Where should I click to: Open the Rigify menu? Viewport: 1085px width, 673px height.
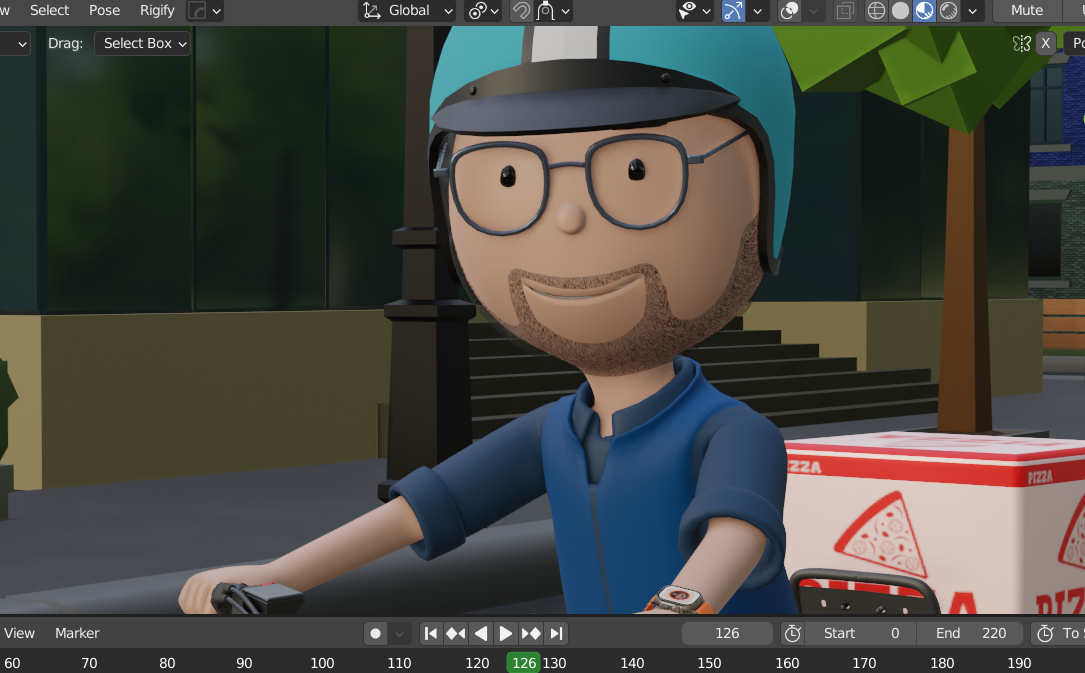pyautogui.click(x=157, y=10)
